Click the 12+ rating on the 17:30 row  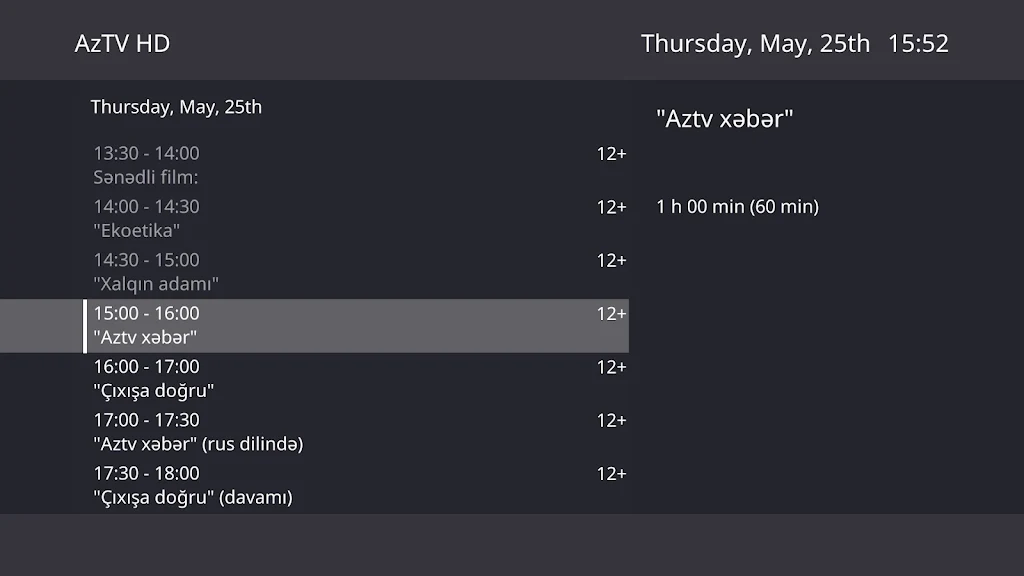coord(611,473)
